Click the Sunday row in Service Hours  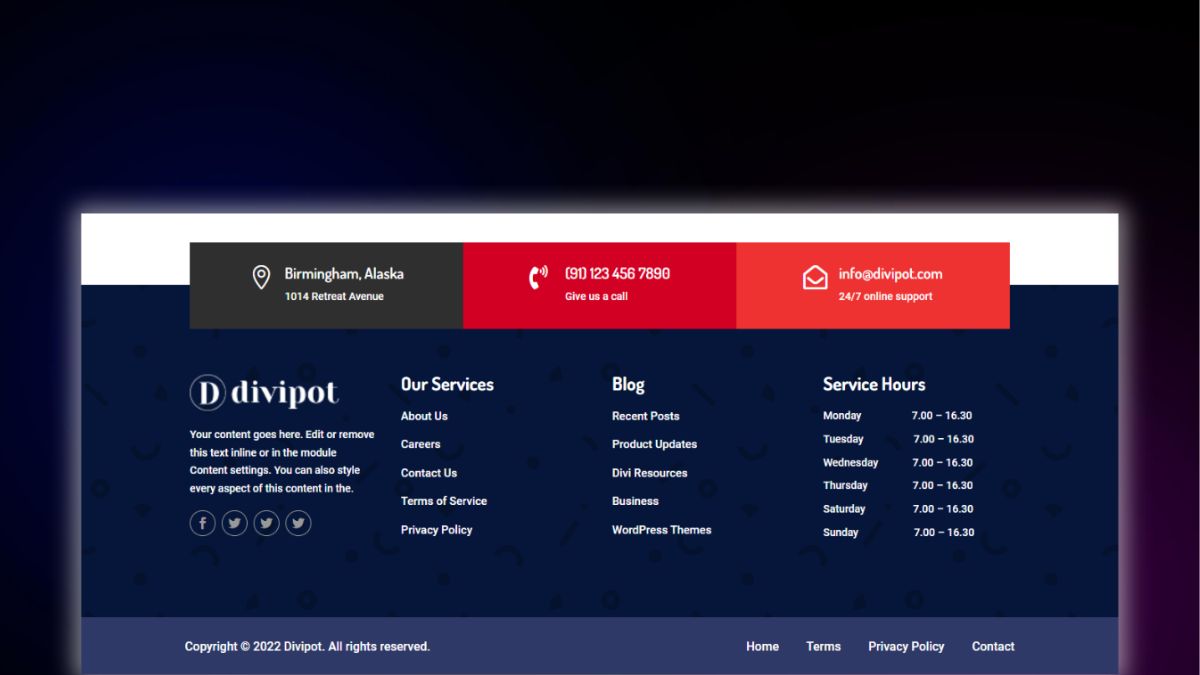pos(898,532)
